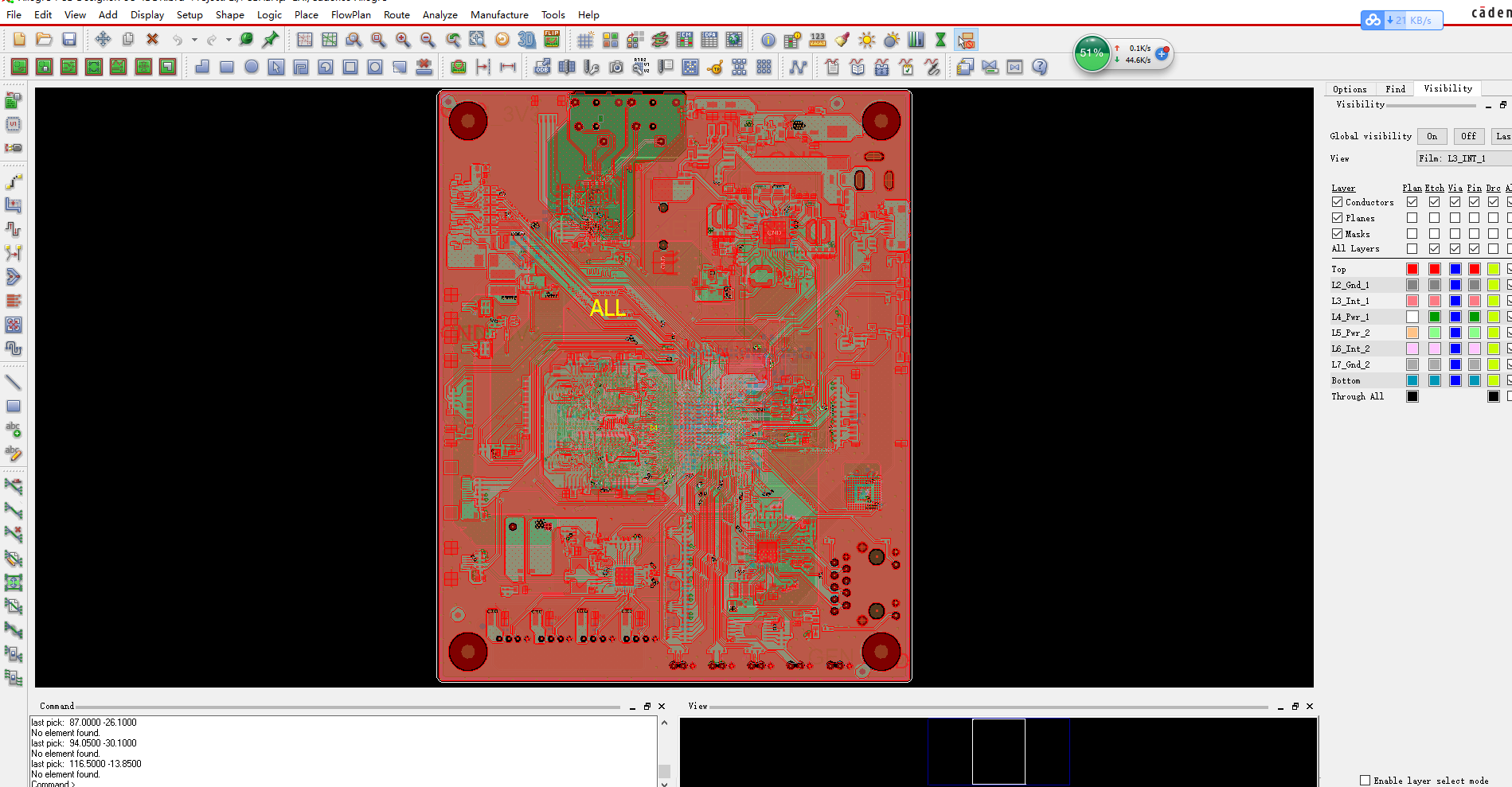Screen dimensions: 1512x787
Task: Select the ODB++ export icon
Action: point(543,67)
